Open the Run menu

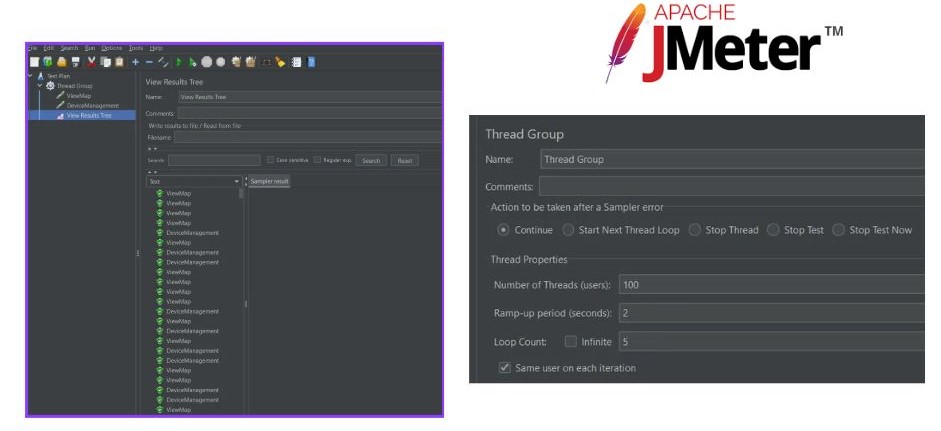pyautogui.click(x=90, y=48)
